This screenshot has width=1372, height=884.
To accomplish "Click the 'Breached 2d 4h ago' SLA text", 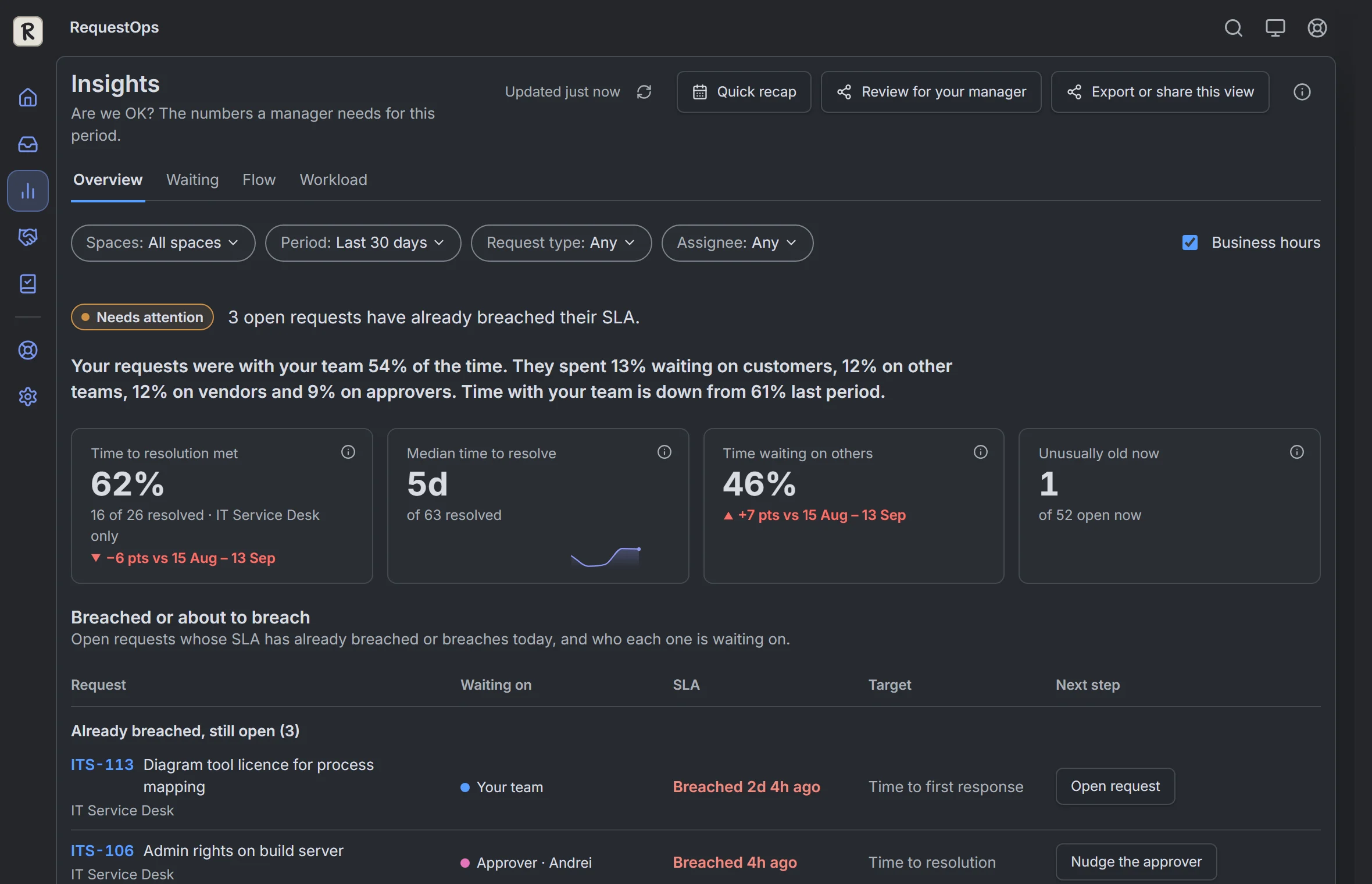I will (746, 787).
